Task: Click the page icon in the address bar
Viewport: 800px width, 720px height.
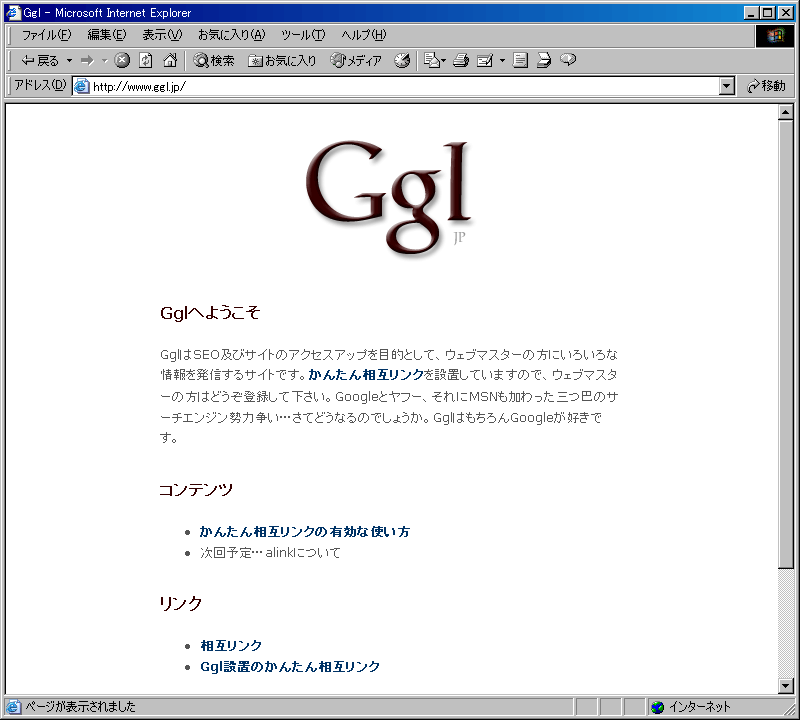Action: click(81, 86)
